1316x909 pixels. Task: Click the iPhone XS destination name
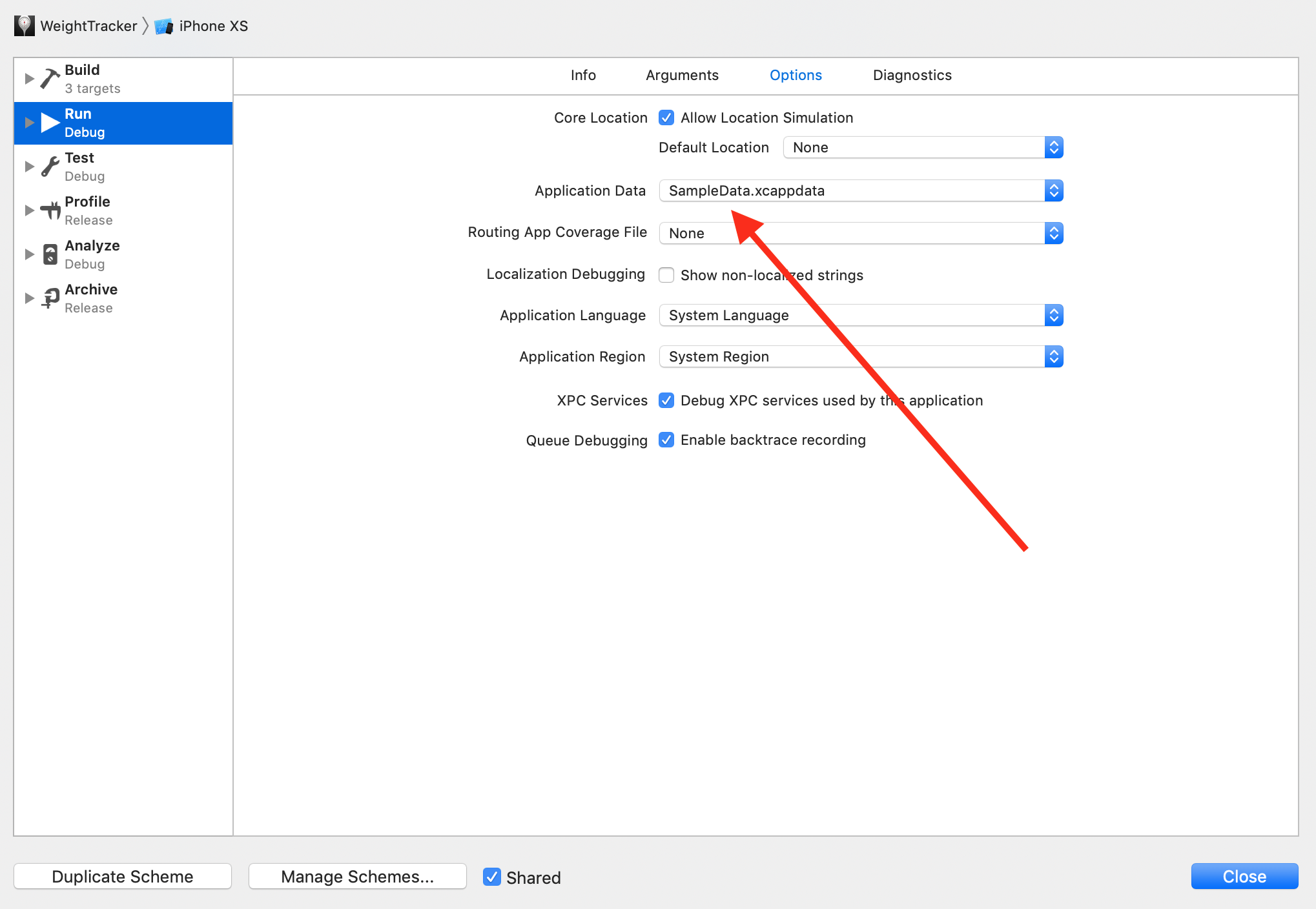tap(214, 26)
